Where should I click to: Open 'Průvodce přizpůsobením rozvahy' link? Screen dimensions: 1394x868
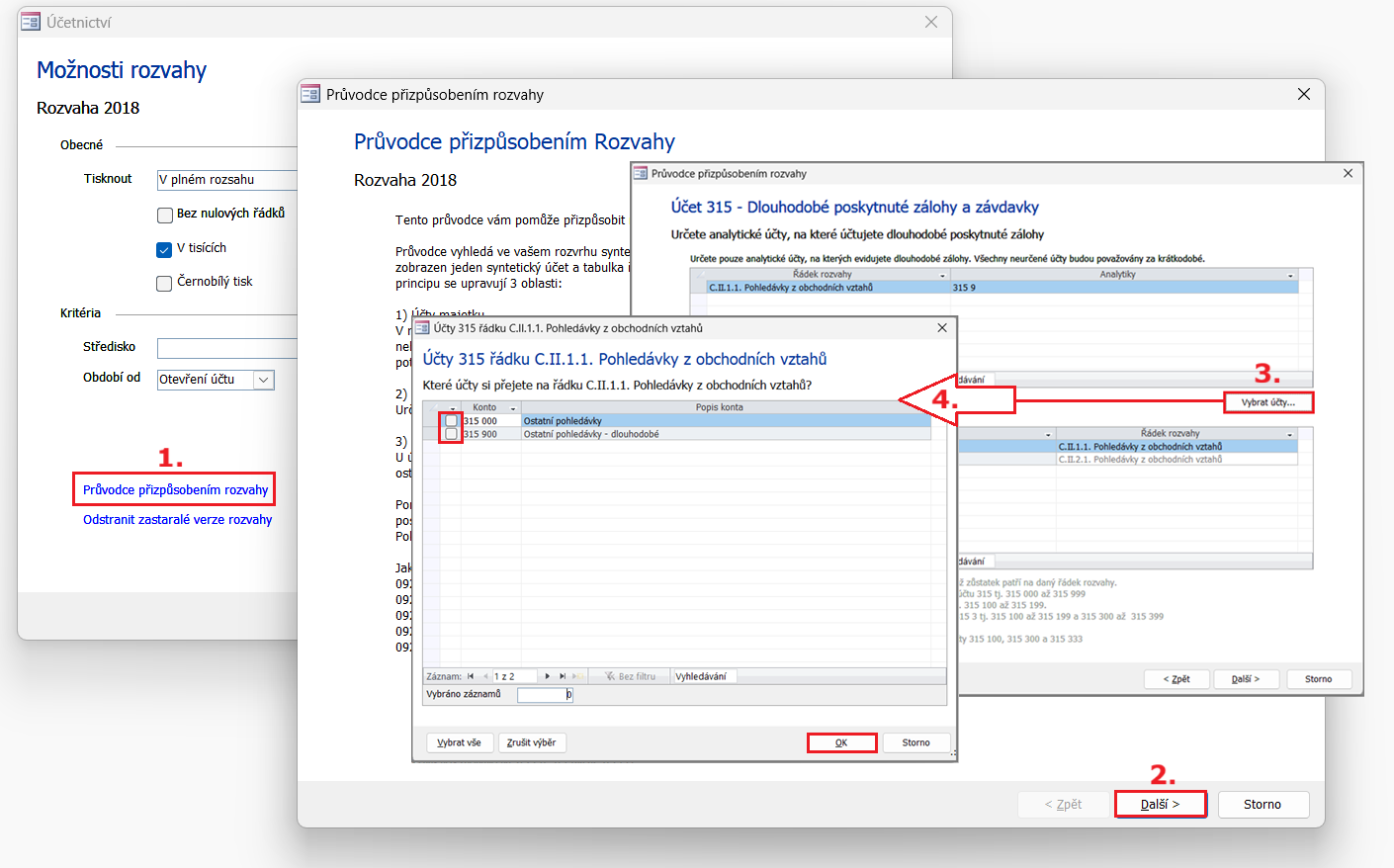pyautogui.click(x=175, y=489)
